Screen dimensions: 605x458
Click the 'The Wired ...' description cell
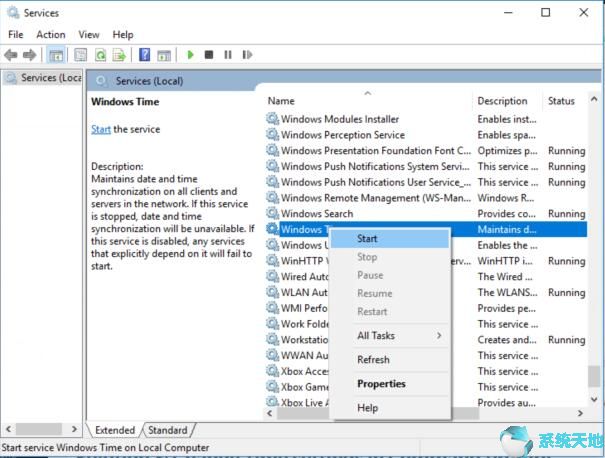coord(505,277)
